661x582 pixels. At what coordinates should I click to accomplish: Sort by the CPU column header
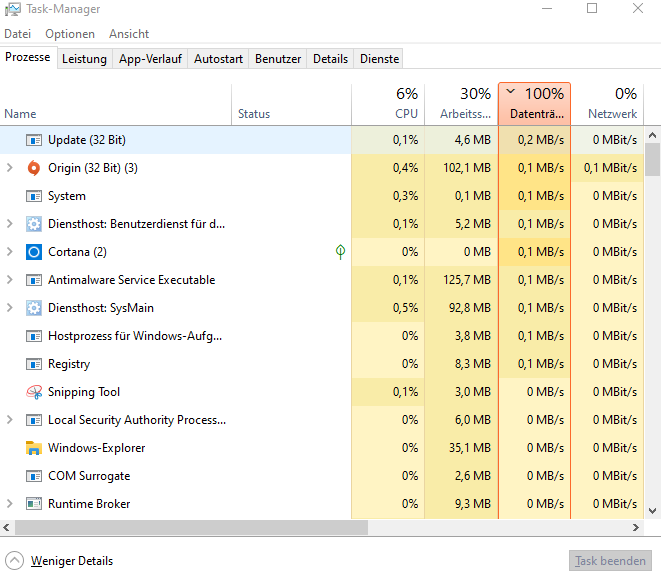click(388, 105)
